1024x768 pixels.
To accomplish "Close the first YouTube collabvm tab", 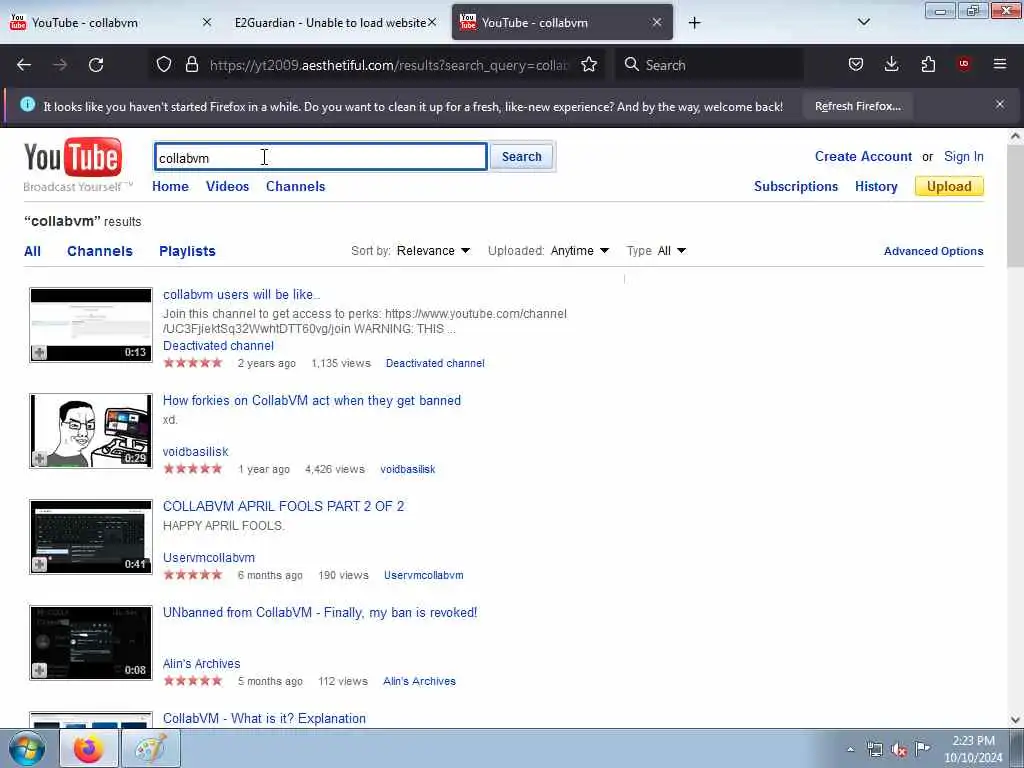I will tap(207, 22).
